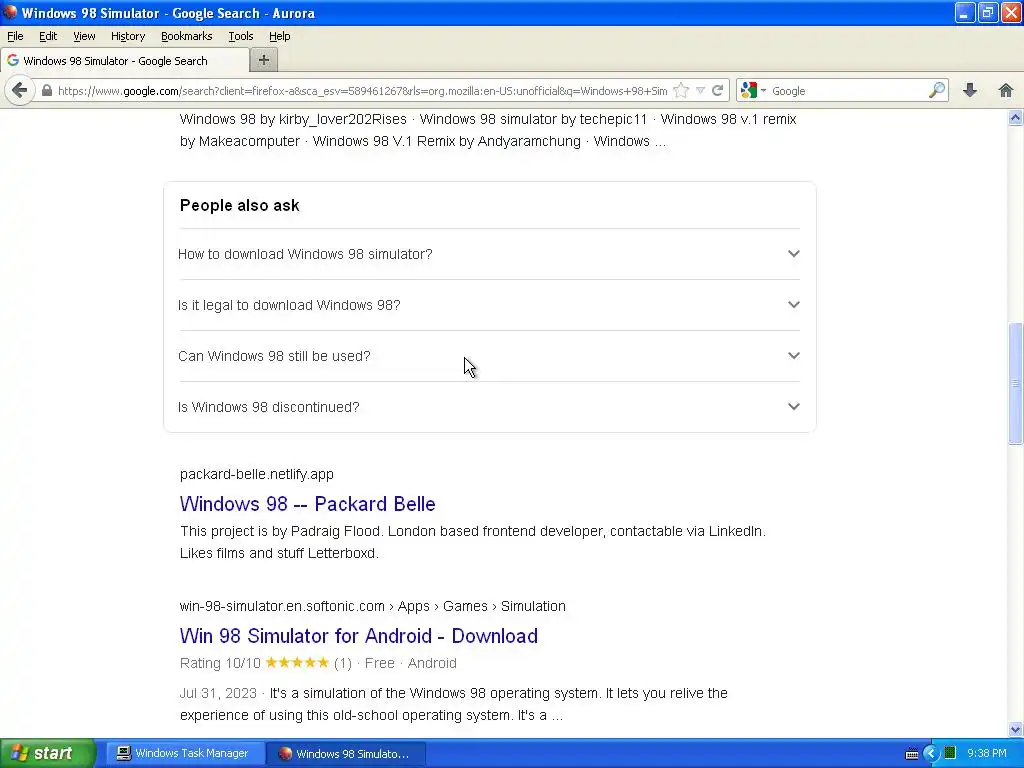The height and width of the screenshot is (768, 1024).
Task: Click the 'Rating 10/10' star rating text
Action: 220,663
